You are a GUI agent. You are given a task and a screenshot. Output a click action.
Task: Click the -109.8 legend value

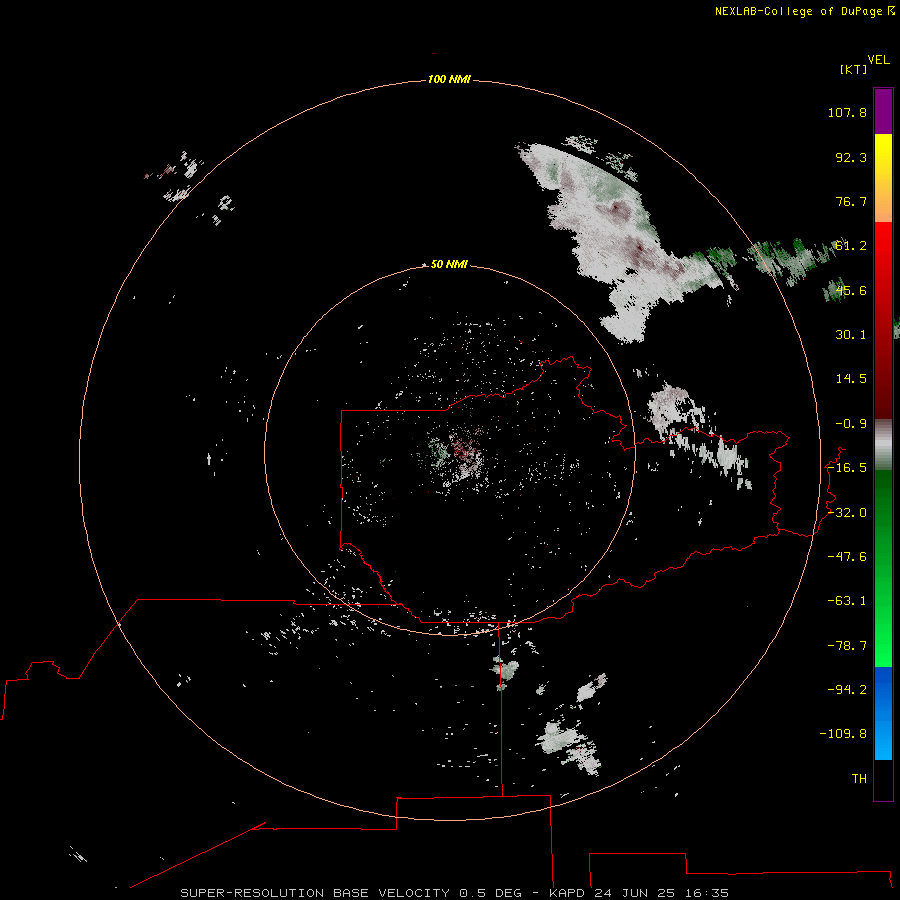tap(844, 734)
